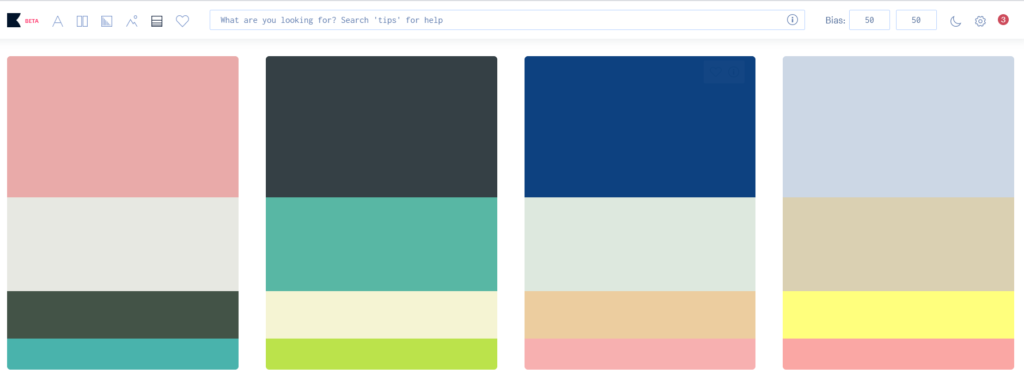
Task: Select the palette stripes view icon
Action: (x=157, y=22)
